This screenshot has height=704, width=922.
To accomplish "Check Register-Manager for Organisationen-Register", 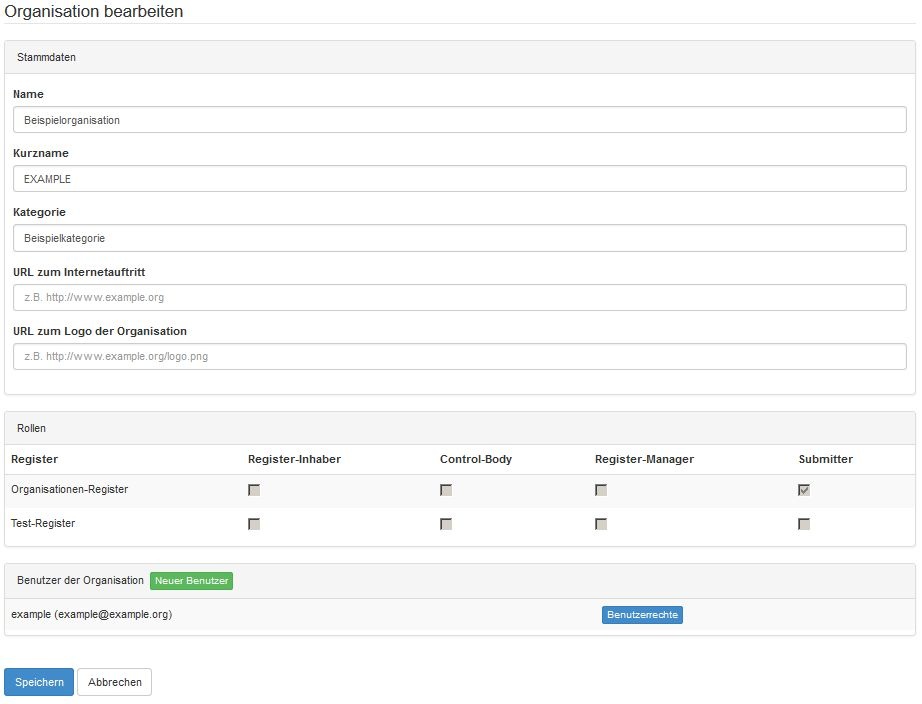I will 601,490.
